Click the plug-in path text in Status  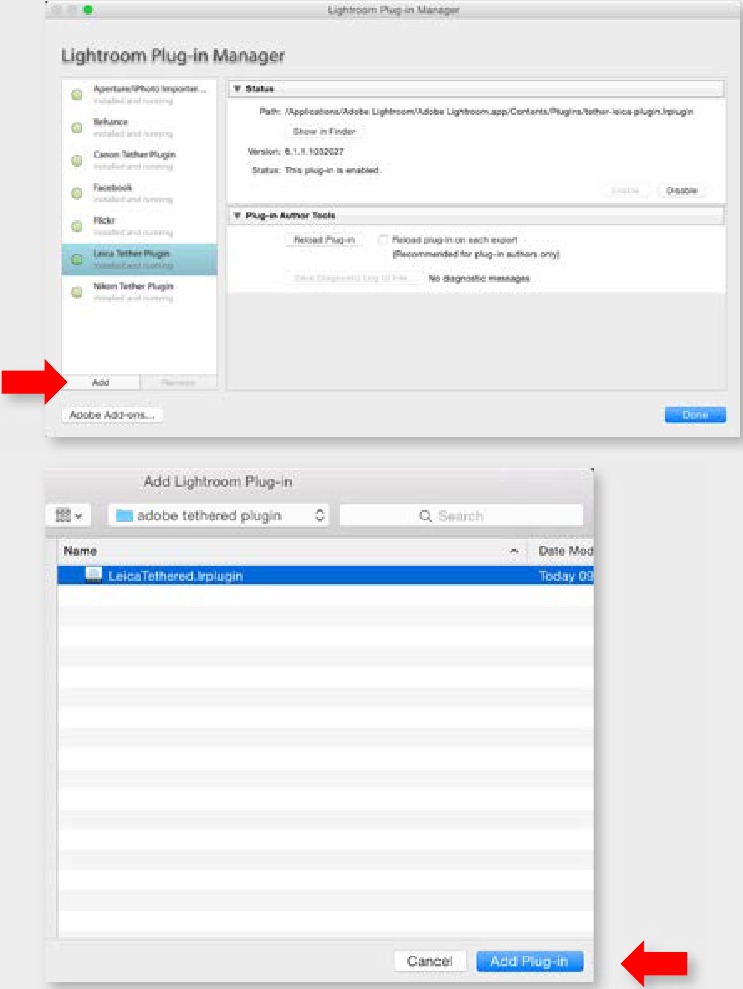(489, 112)
